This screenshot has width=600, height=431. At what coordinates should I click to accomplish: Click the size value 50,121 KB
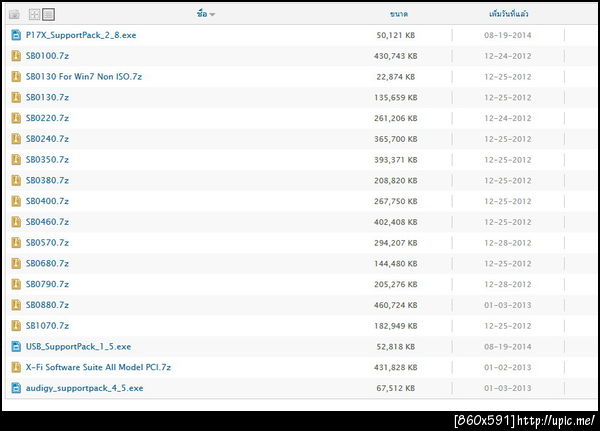pyautogui.click(x=396, y=35)
